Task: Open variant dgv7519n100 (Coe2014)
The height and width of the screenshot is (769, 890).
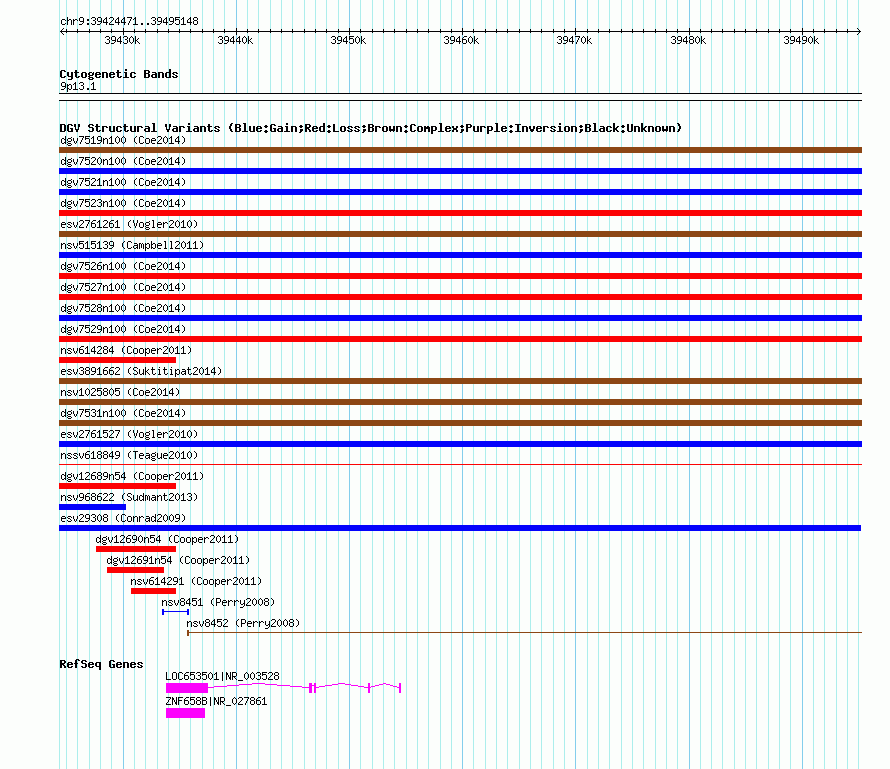Action: (x=123, y=140)
